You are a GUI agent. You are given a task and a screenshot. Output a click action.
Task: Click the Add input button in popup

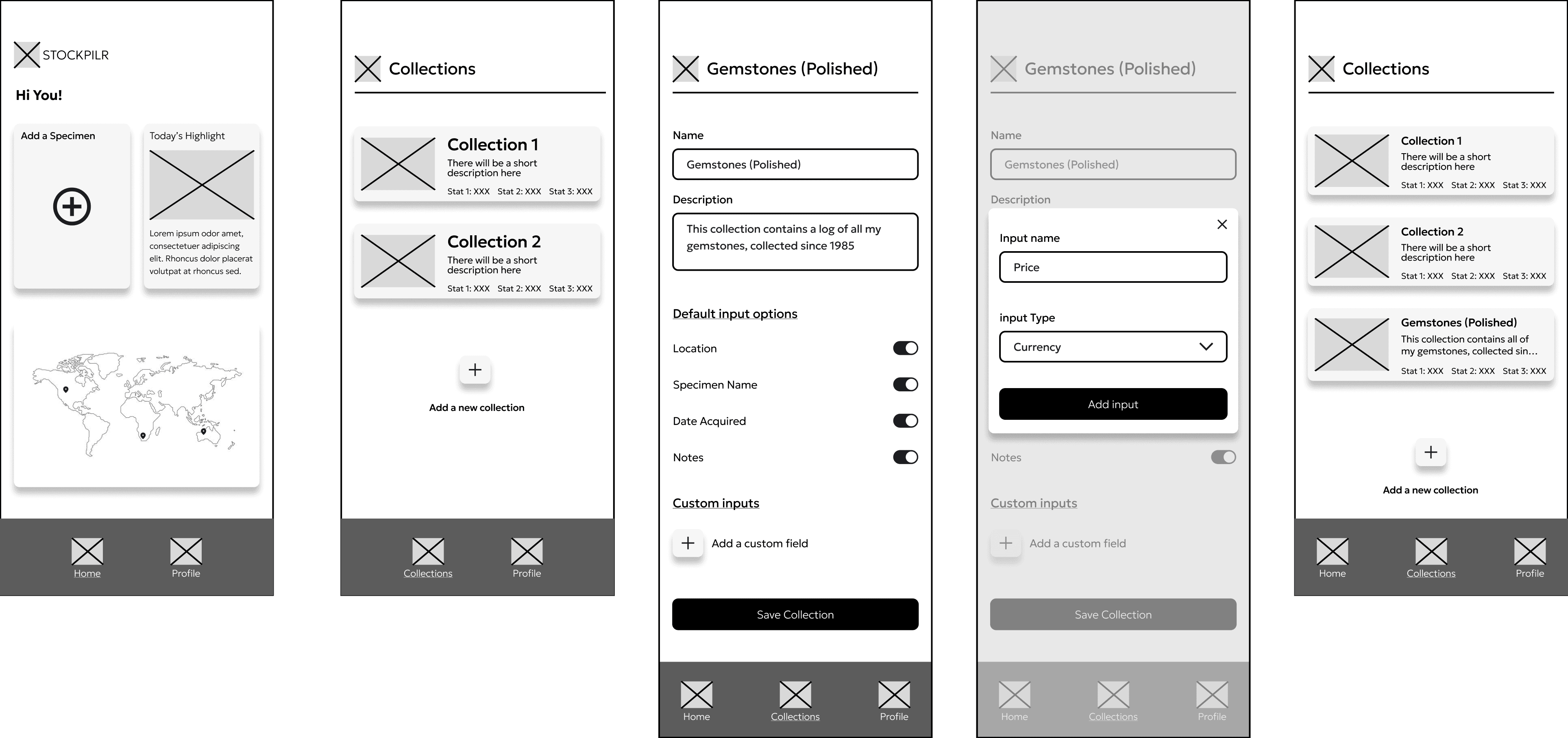pyautogui.click(x=1113, y=404)
